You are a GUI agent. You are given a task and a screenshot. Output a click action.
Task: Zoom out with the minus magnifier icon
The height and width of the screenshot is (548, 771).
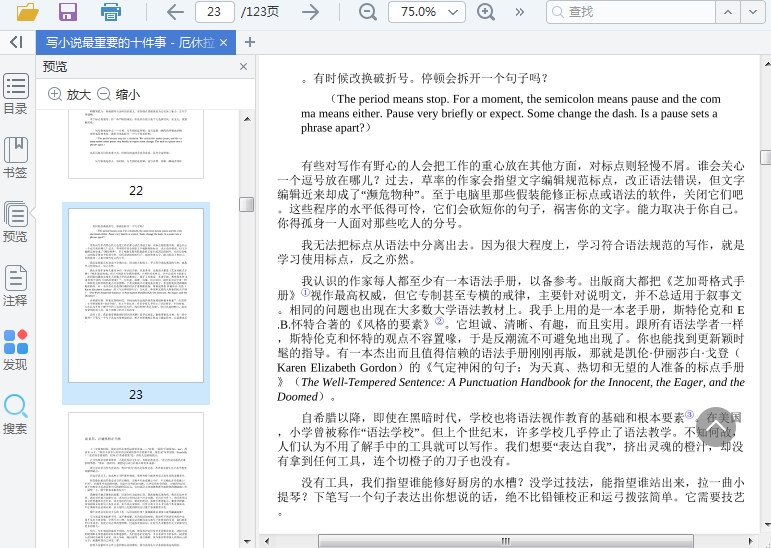tap(368, 12)
